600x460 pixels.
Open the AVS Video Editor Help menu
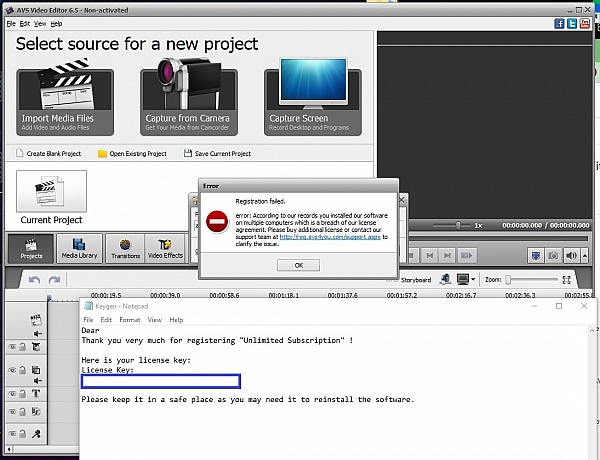point(56,24)
